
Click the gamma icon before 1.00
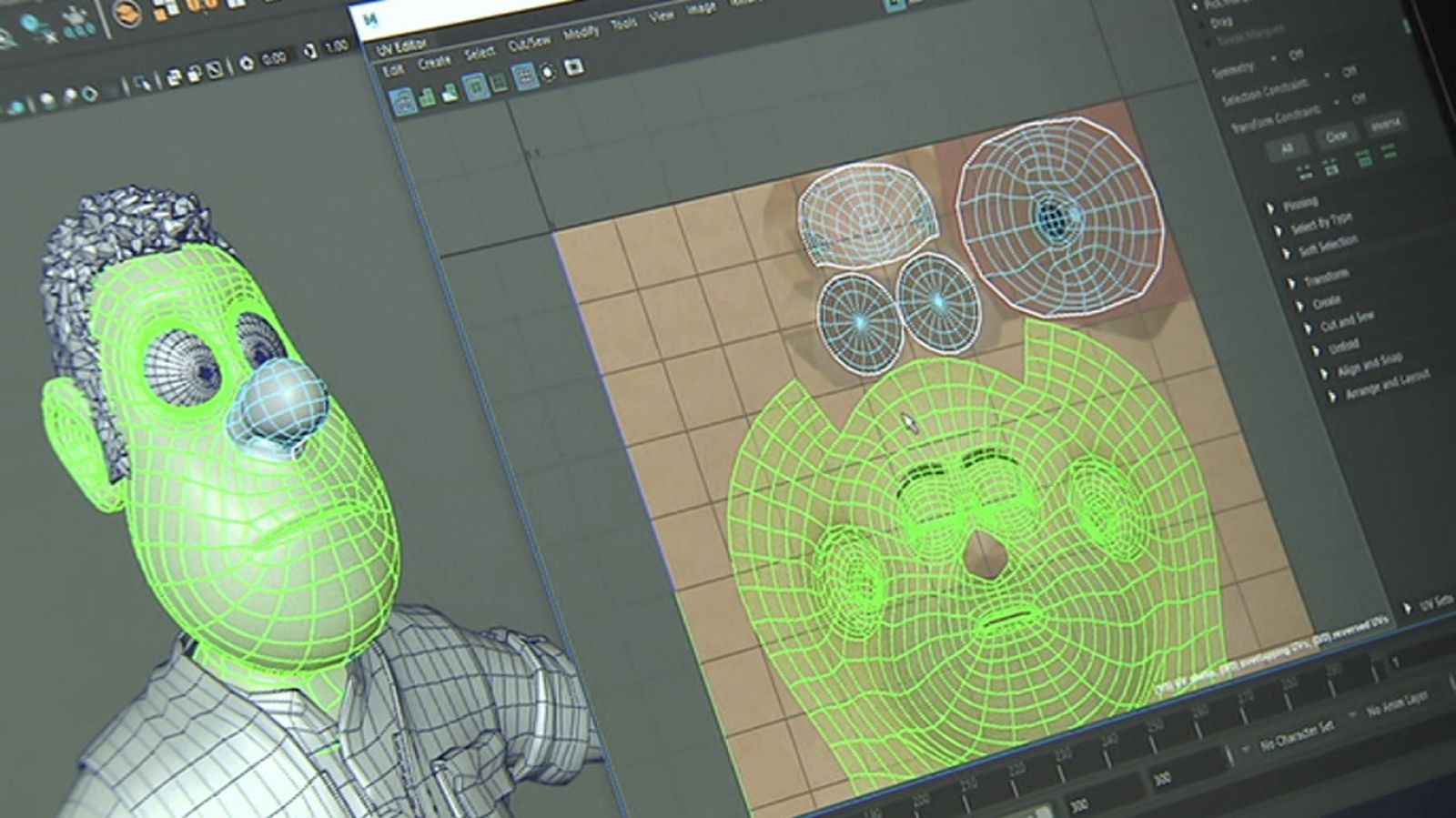pos(309,51)
